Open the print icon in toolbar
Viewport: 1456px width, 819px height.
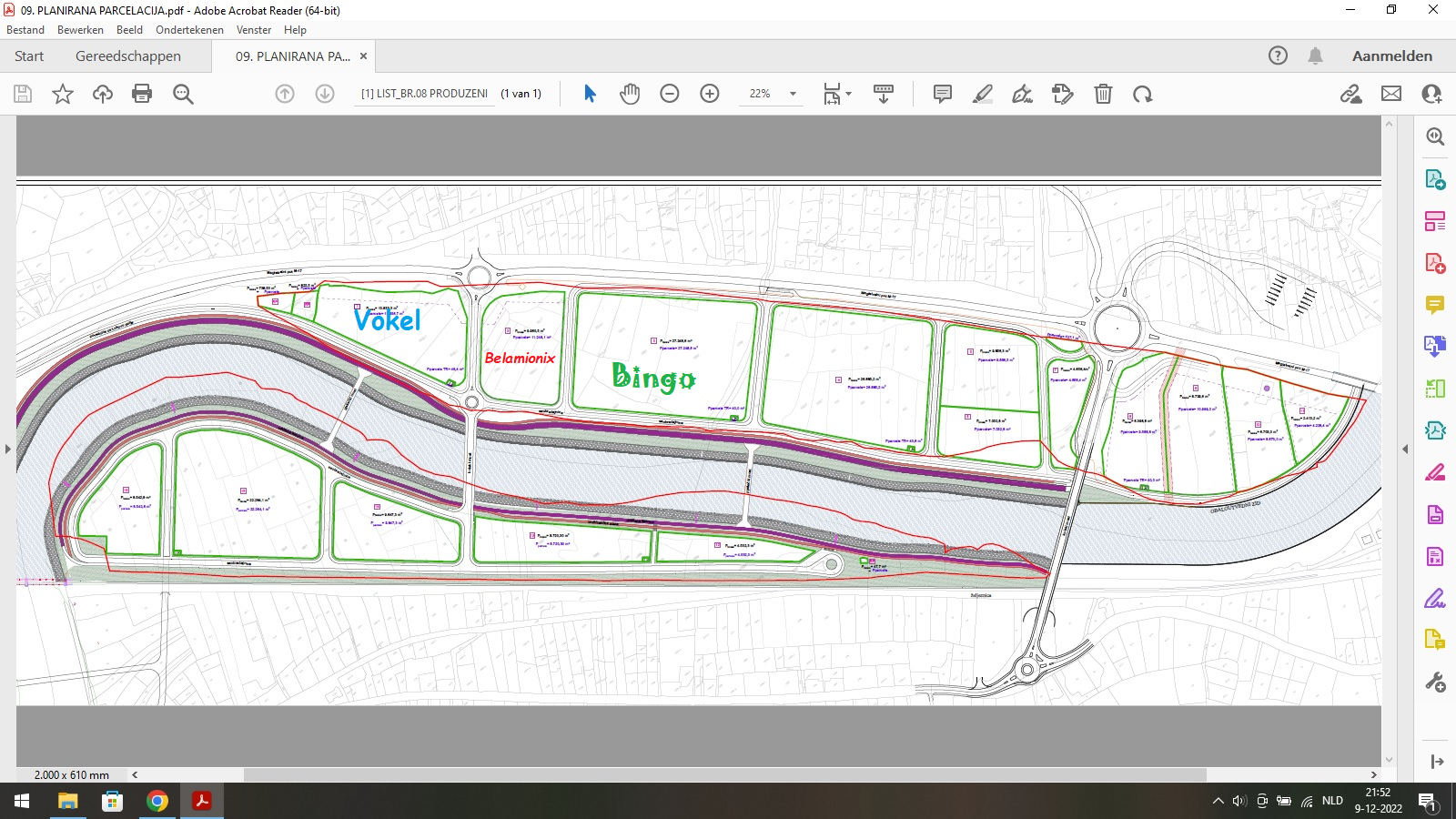click(142, 94)
